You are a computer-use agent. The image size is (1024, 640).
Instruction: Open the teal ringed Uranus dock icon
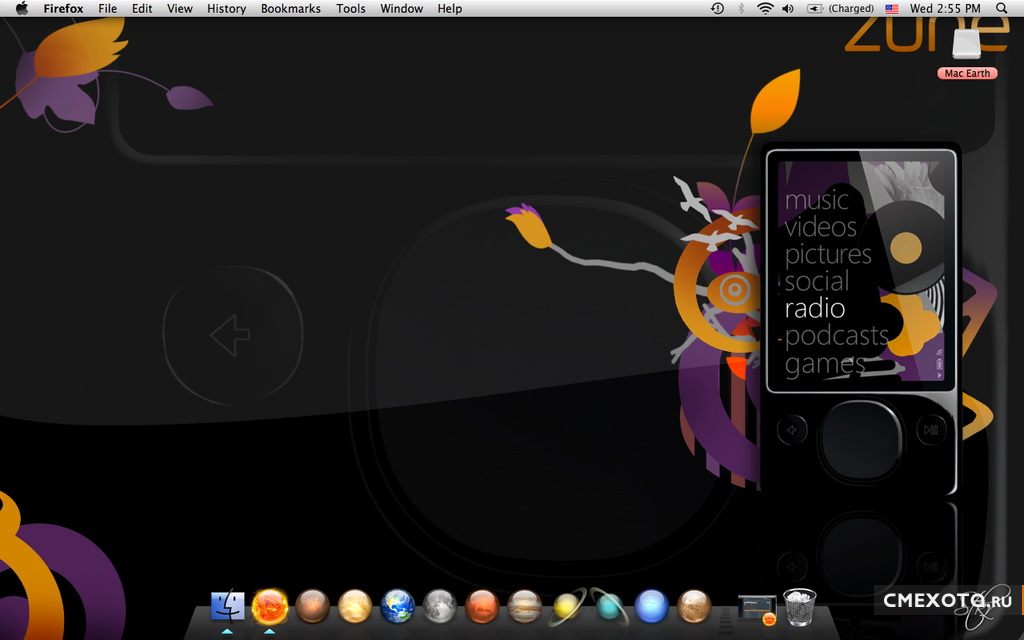pos(608,606)
